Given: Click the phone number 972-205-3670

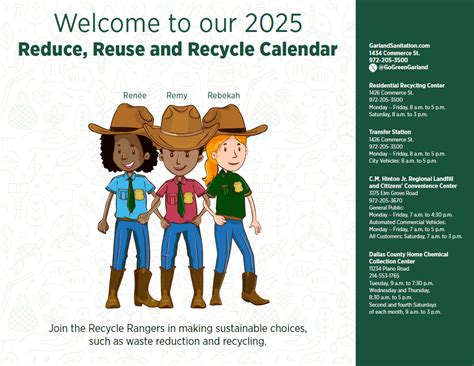Looking at the screenshot, I should coord(386,200).
